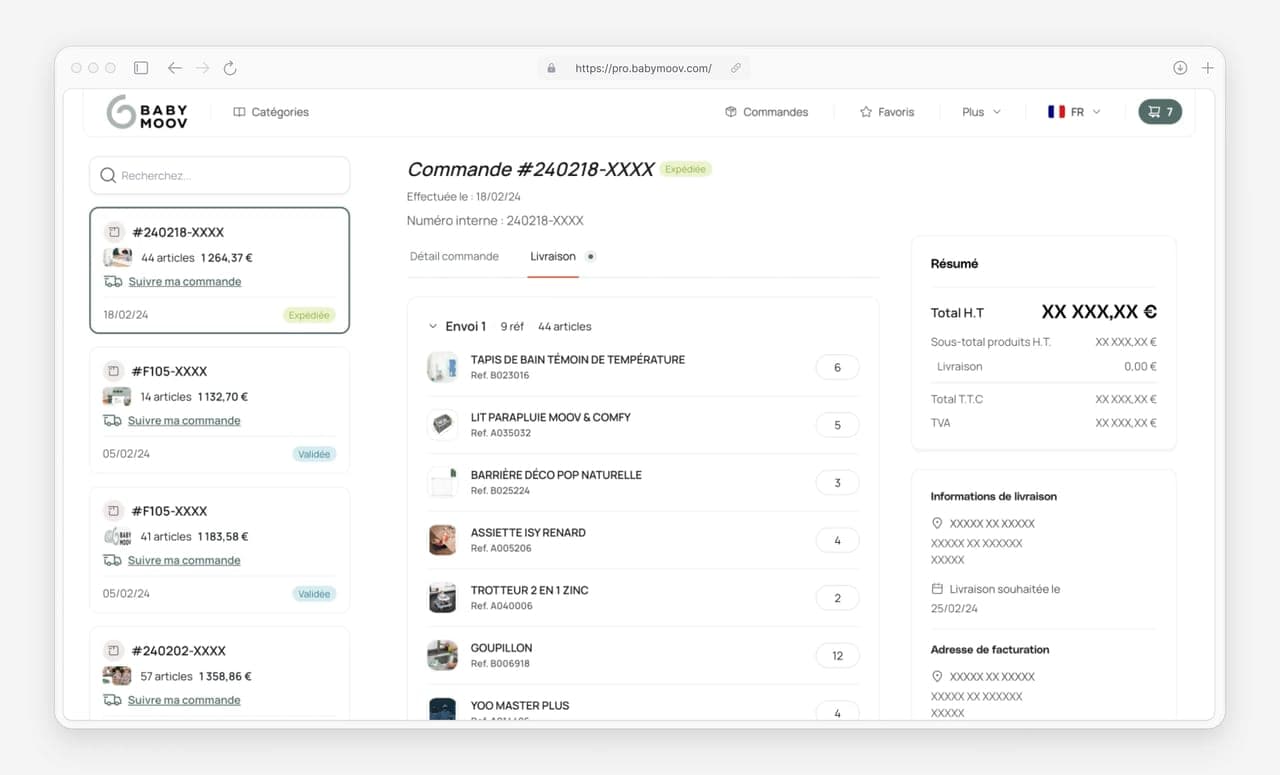This screenshot has width=1280, height=775.
Task: Click the link icon in address bar
Action: pos(736,68)
